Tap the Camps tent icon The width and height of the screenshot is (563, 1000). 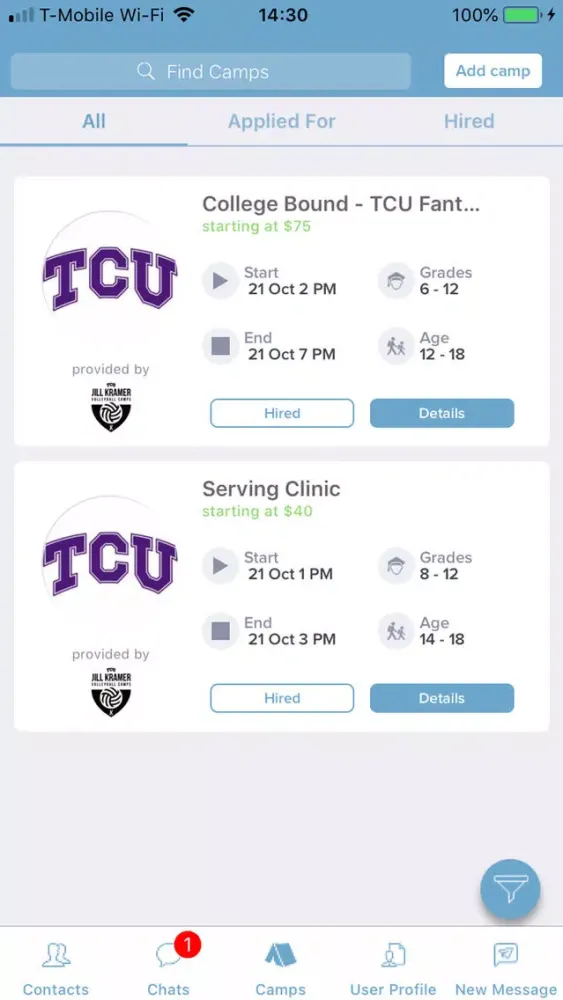(x=281, y=955)
